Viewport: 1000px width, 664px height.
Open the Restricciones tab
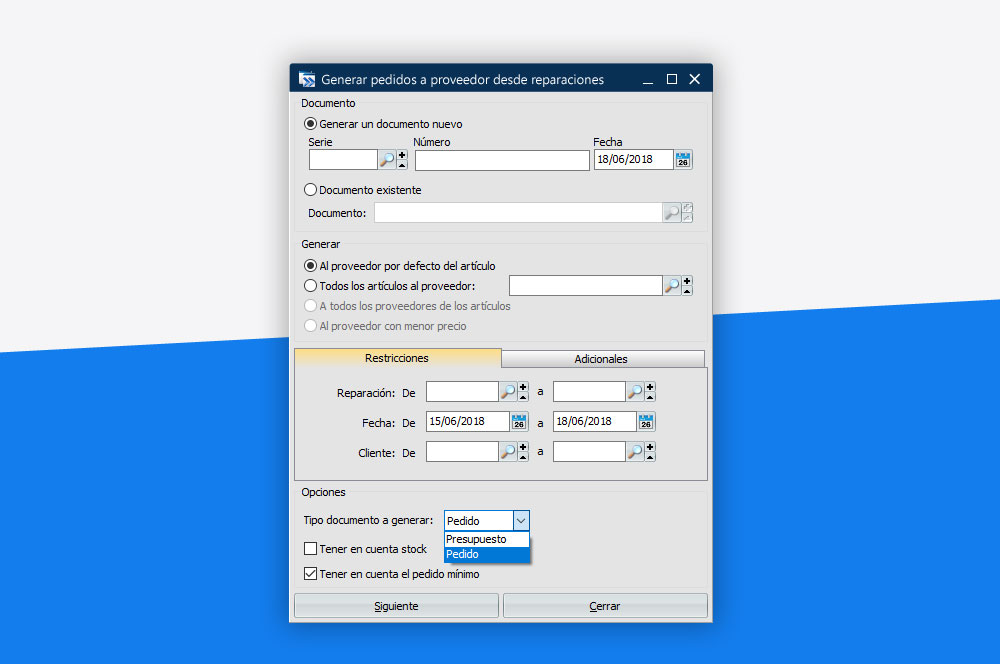[x=397, y=358]
